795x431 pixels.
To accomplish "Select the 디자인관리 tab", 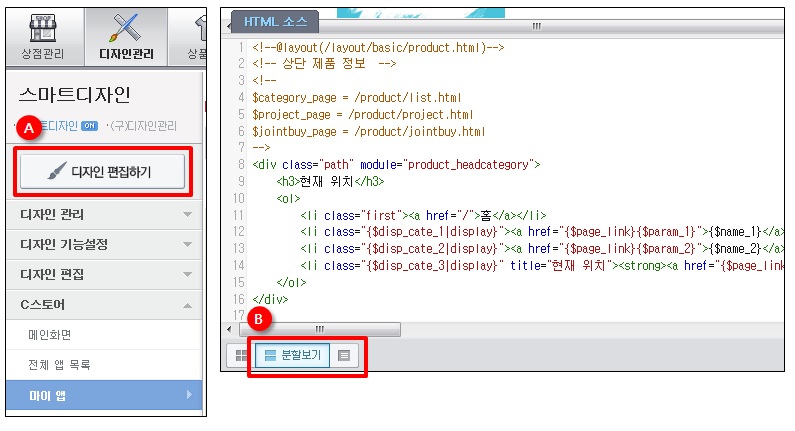I will click(126, 37).
